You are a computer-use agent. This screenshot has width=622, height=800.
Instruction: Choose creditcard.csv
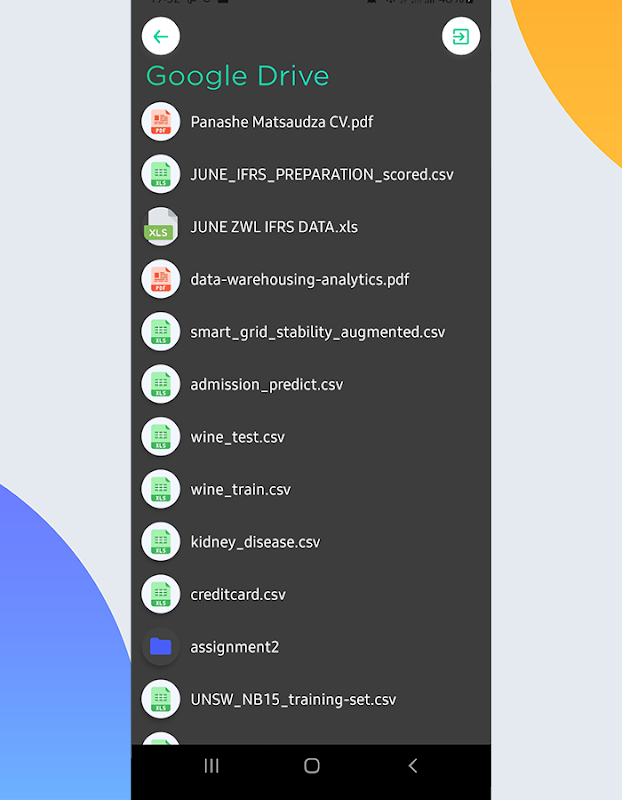coord(238,594)
